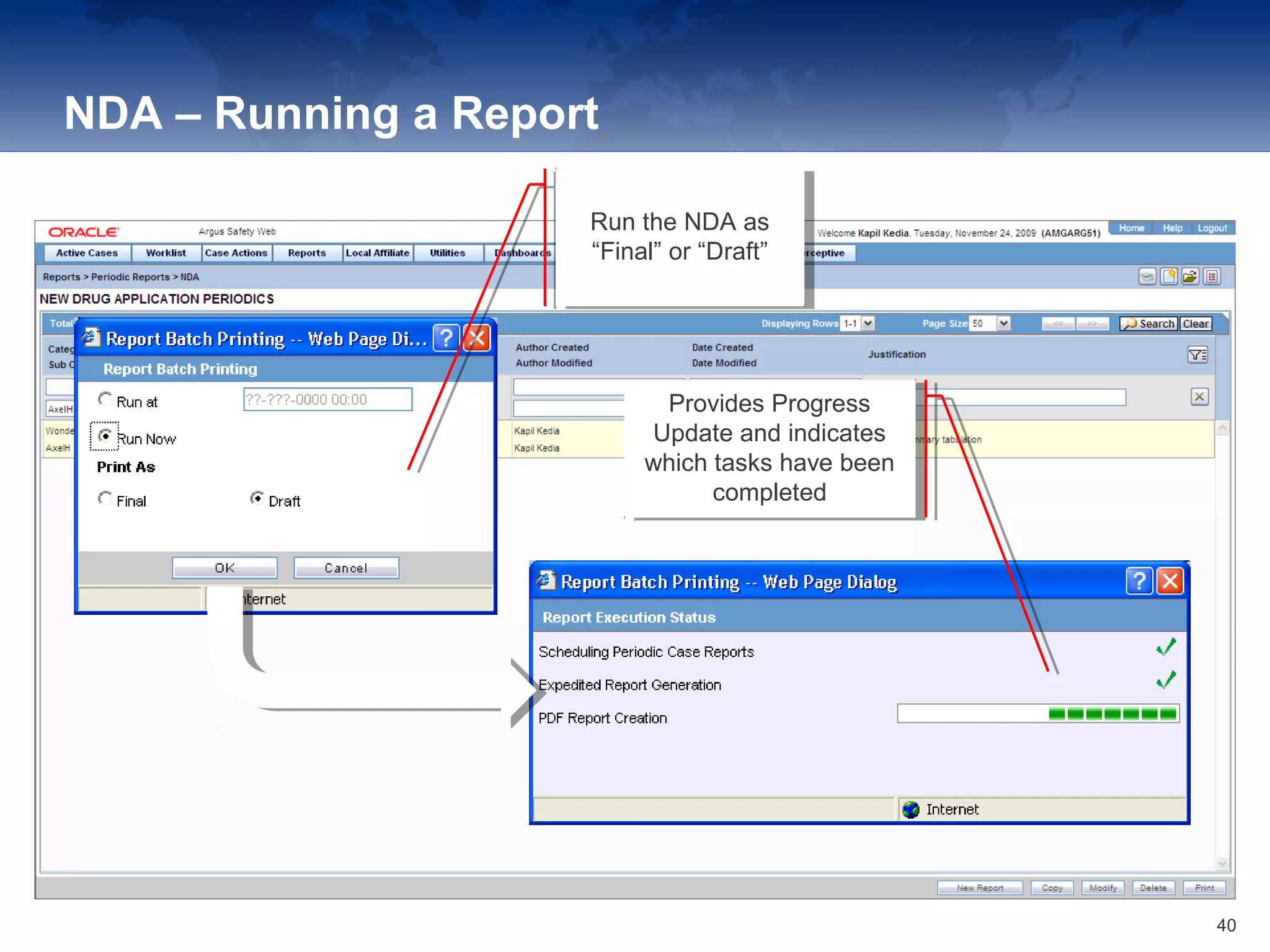Click OK in Report Batch Printing dialog
The width and height of the screenshot is (1270, 952).
[x=224, y=568]
